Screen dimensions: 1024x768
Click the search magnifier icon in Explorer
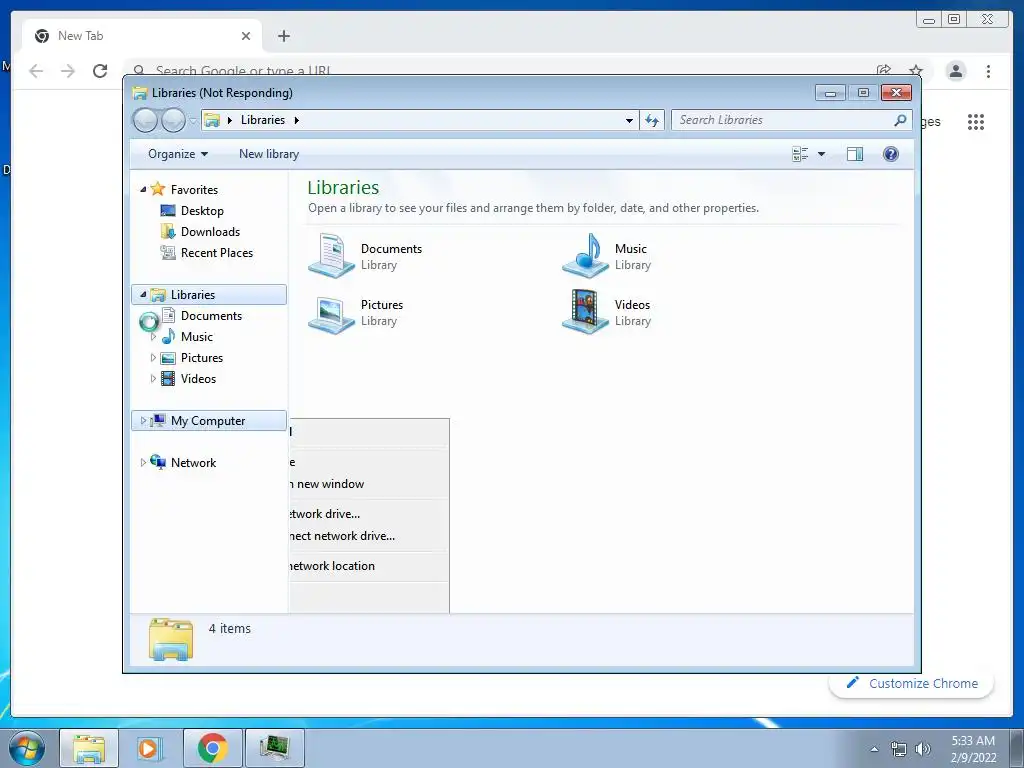pos(900,120)
